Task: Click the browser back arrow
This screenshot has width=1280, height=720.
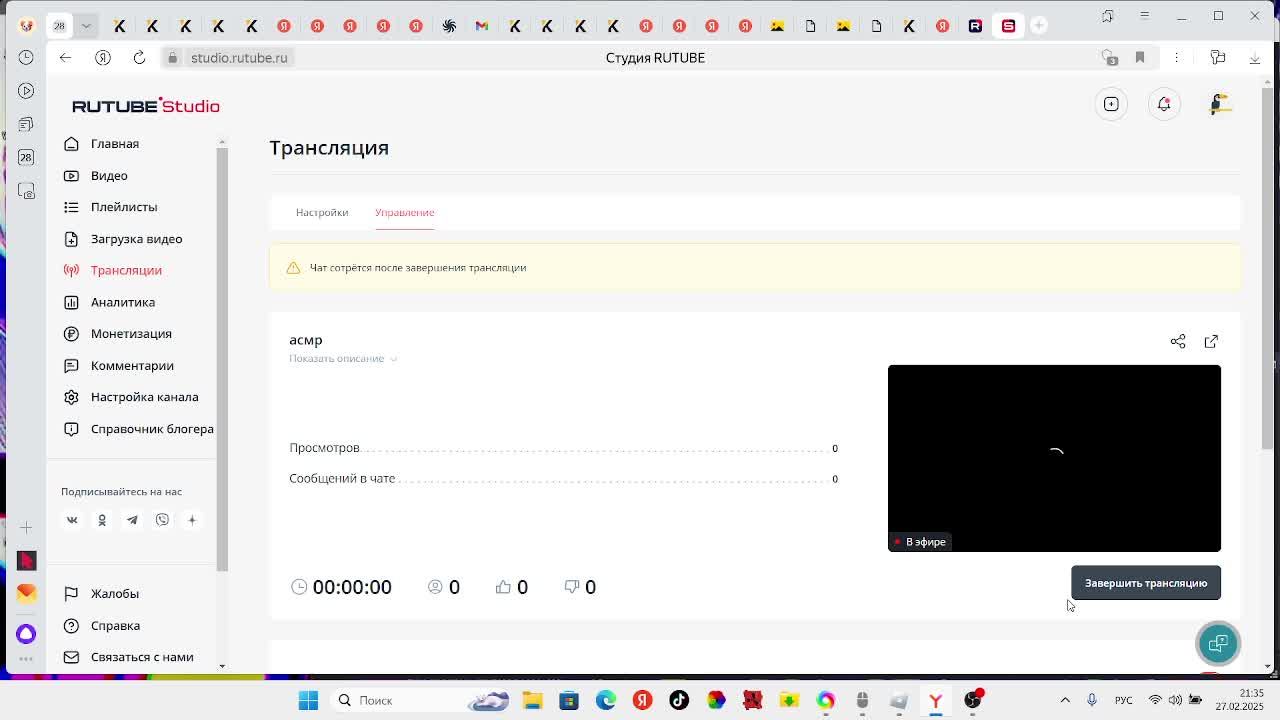Action: pyautogui.click(x=65, y=58)
